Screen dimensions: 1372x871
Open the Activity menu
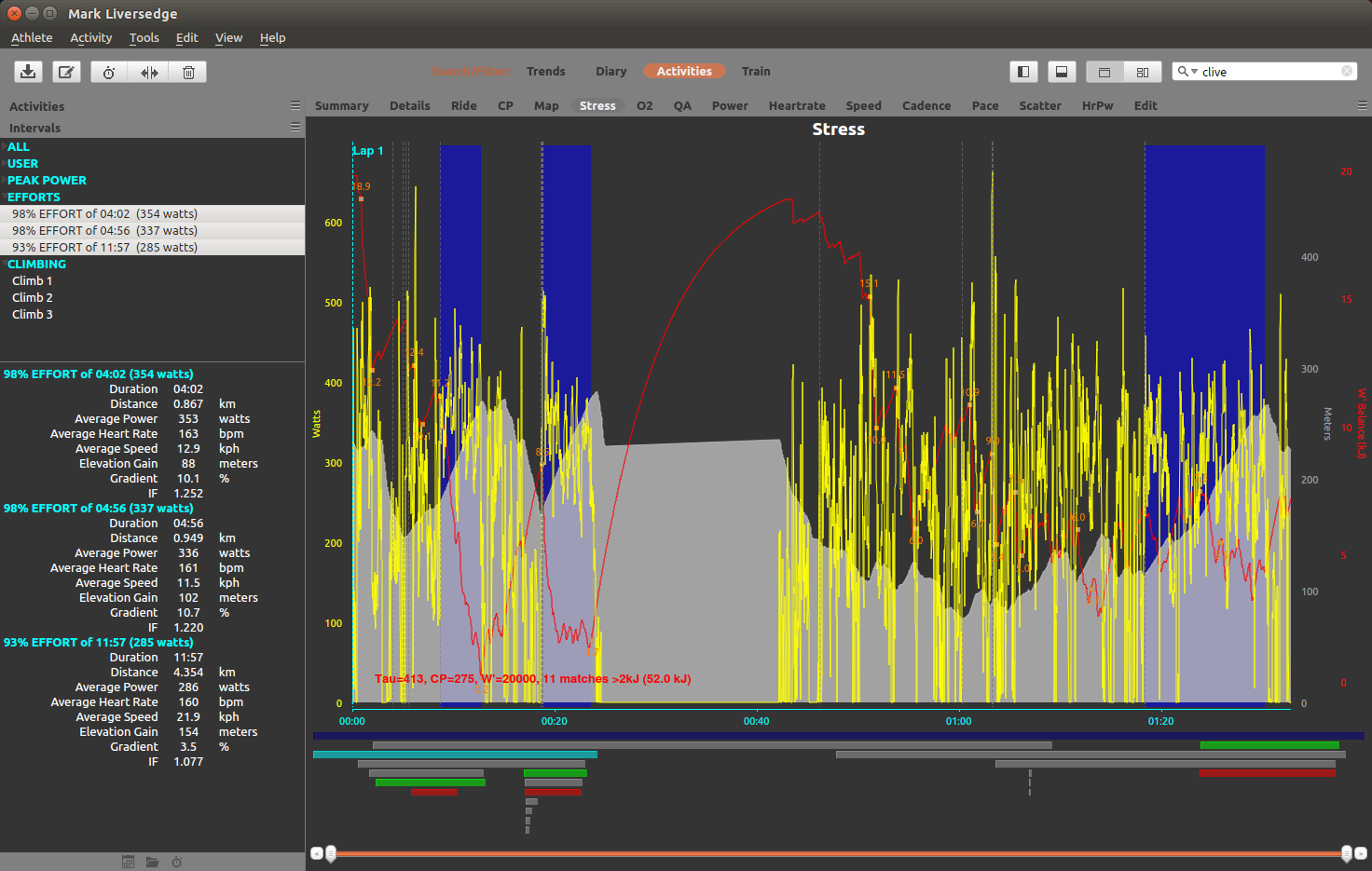point(91,38)
